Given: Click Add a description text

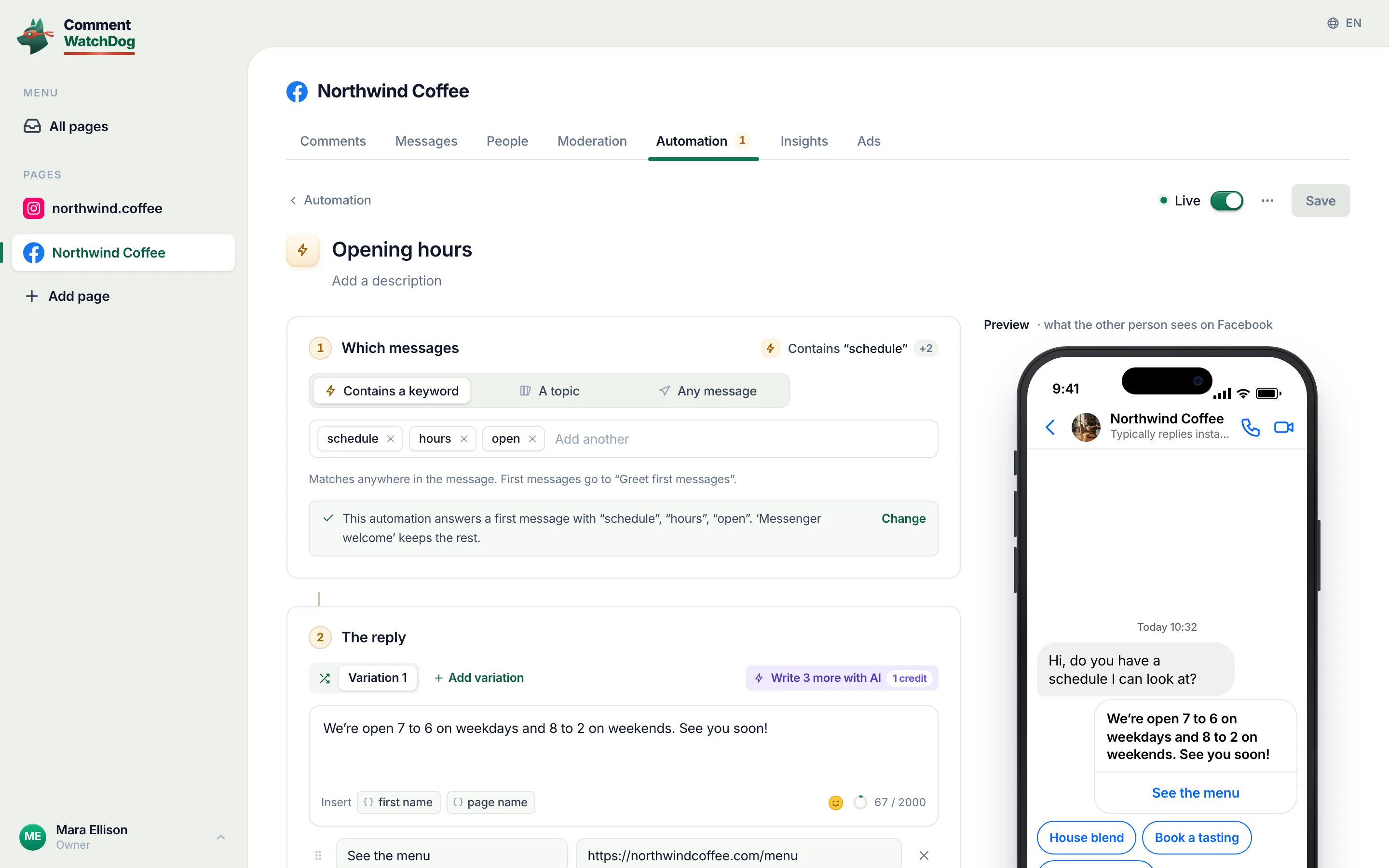Looking at the screenshot, I should (386, 281).
